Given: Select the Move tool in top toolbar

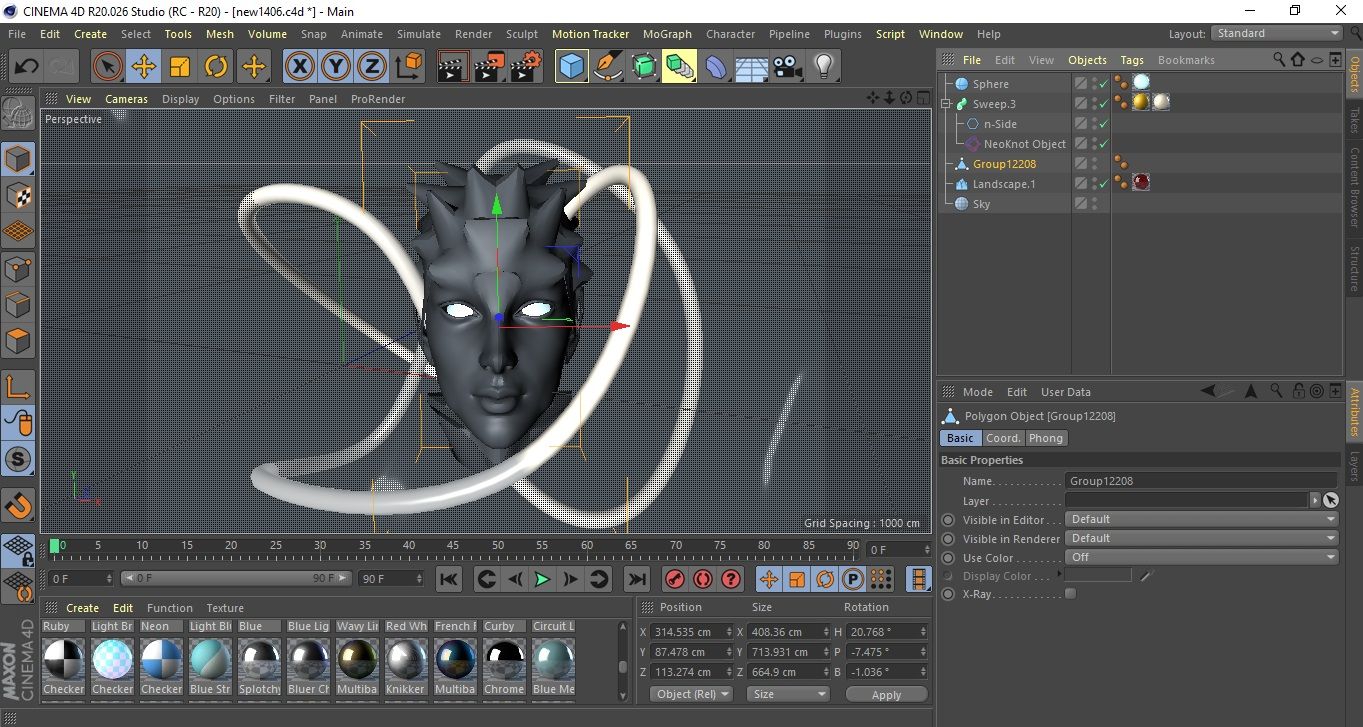Looking at the screenshot, I should (x=144, y=67).
